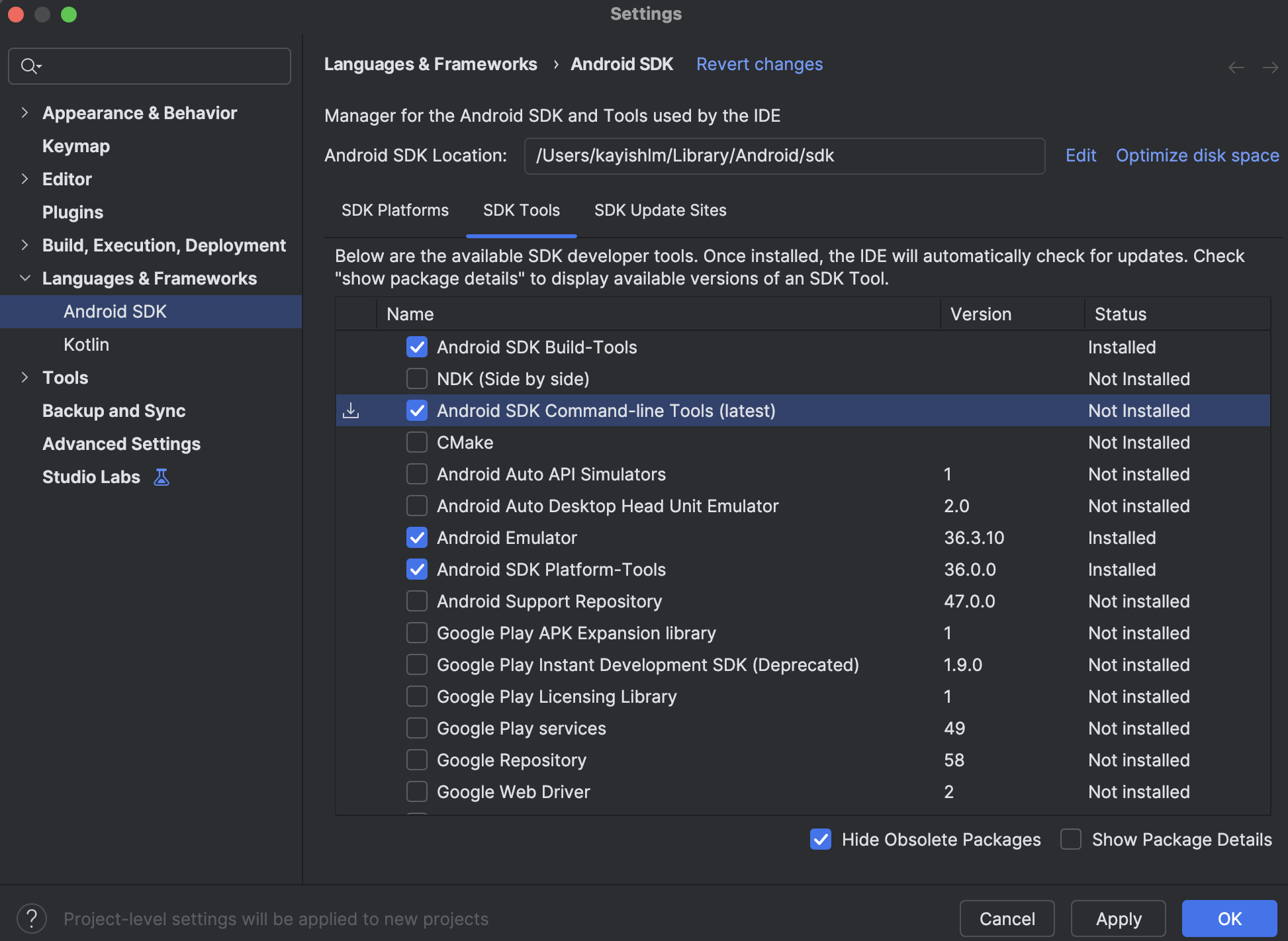Uncheck Android Emulator checkbox
This screenshot has height=941, width=1288.
click(417, 538)
